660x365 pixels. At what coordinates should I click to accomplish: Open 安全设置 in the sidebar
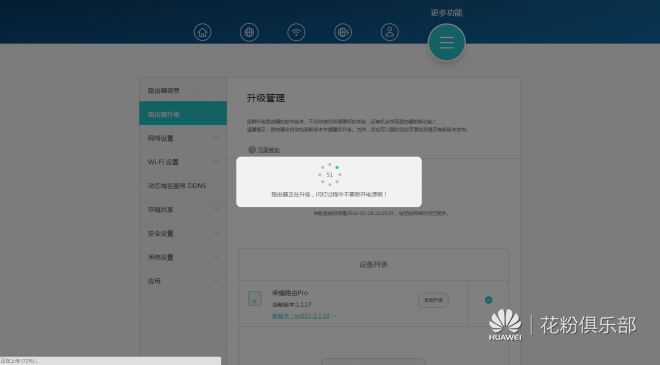point(183,233)
